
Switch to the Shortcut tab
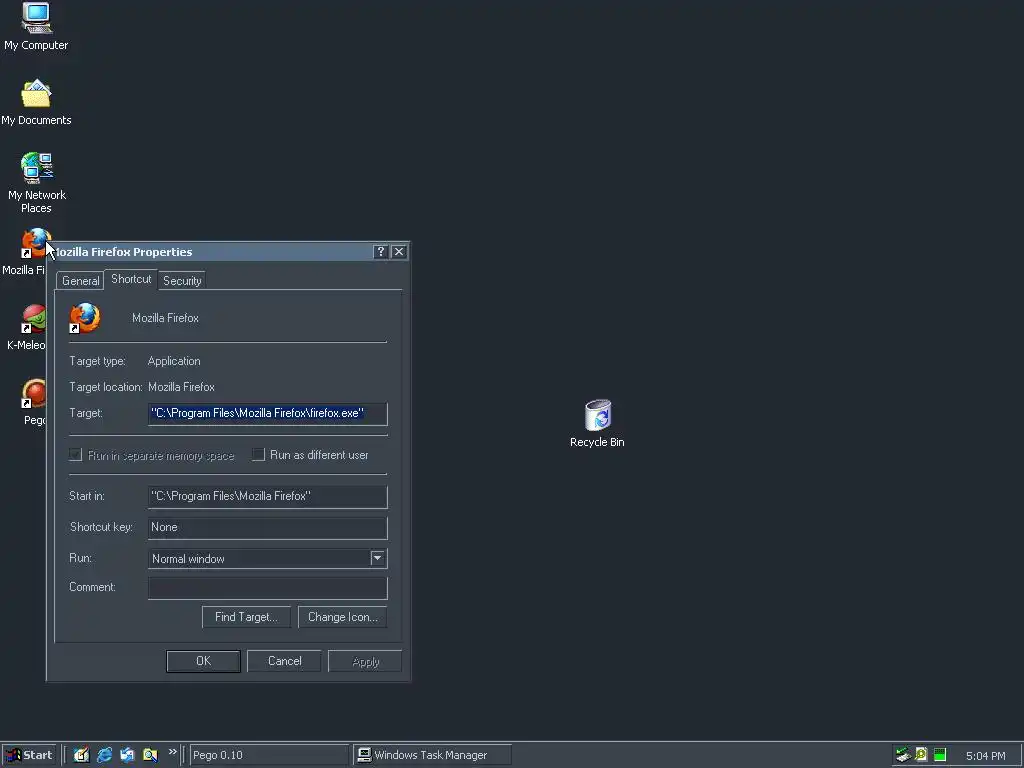(x=131, y=279)
